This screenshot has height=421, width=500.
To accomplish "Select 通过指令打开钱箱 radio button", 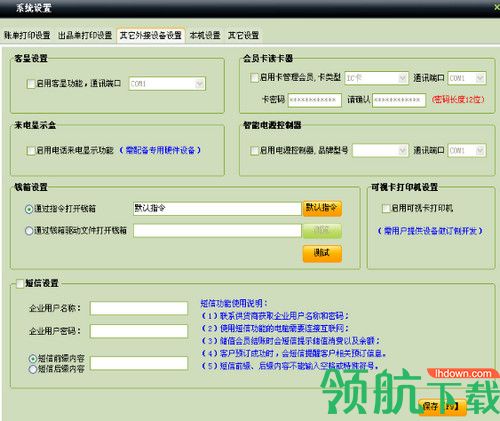I will (29, 209).
